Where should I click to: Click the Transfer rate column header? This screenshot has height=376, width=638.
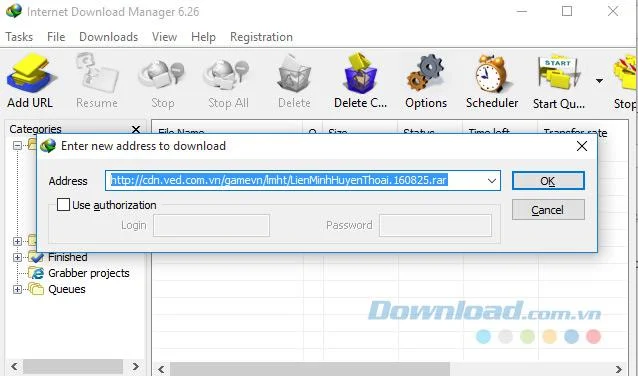click(x=575, y=132)
